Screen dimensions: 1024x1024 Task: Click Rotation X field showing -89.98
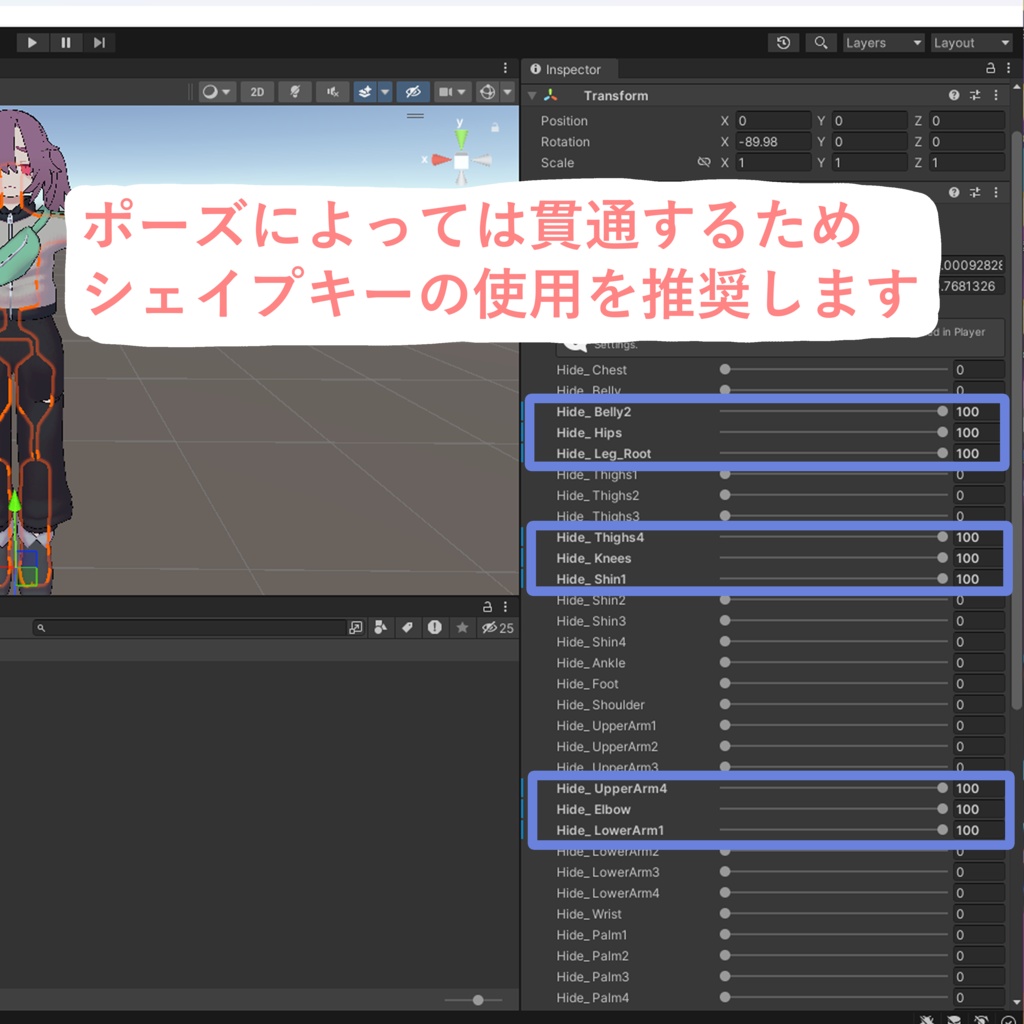[773, 142]
